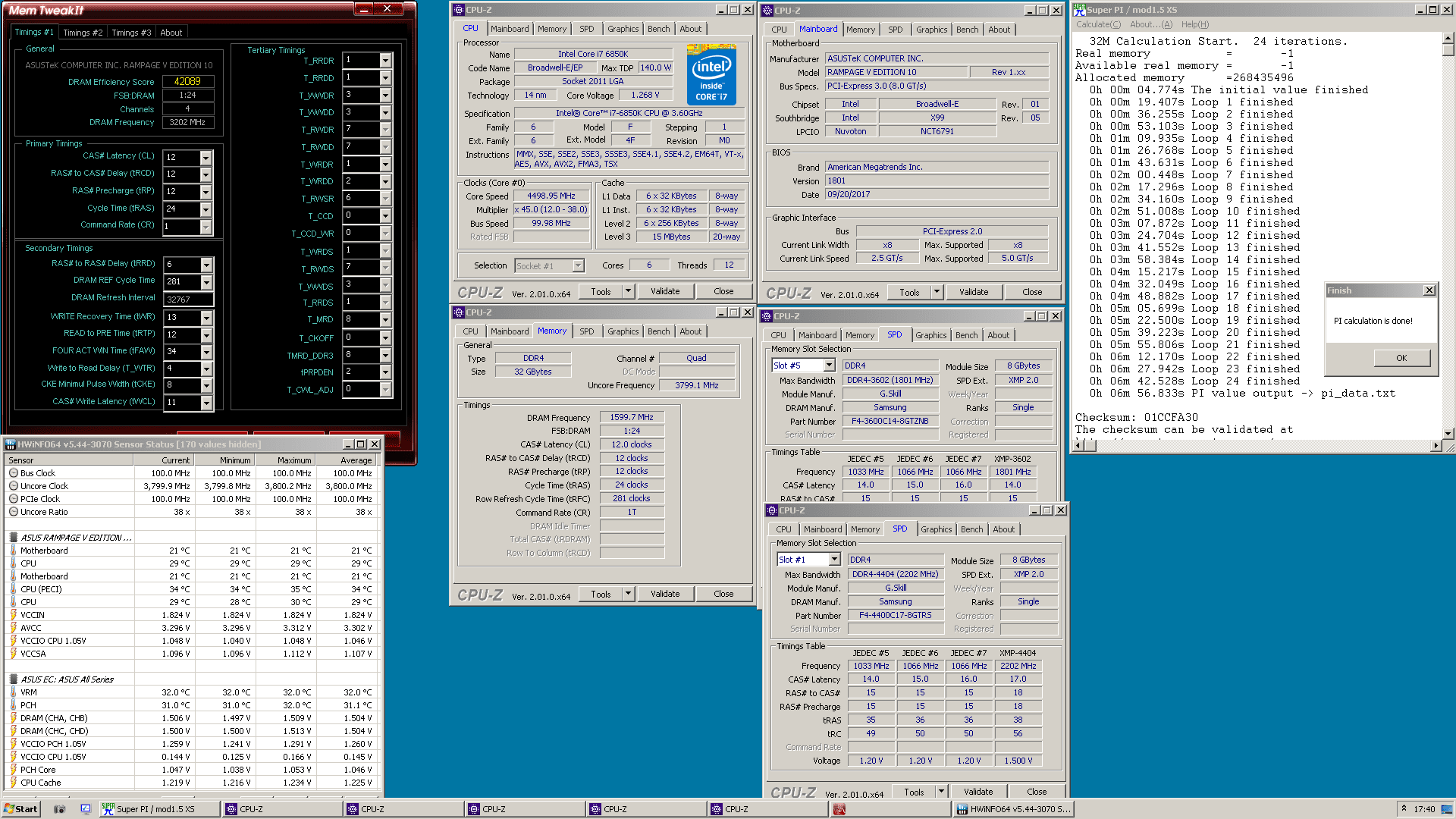This screenshot has height=819, width=1456.
Task: Click Close in the CPU-Z Mainboard window
Action: click(1031, 292)
